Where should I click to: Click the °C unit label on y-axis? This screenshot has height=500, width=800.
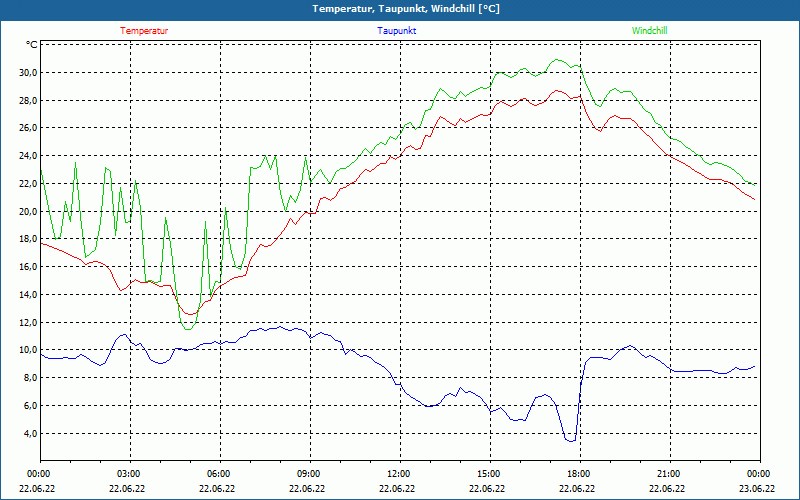tap(32, 45)
